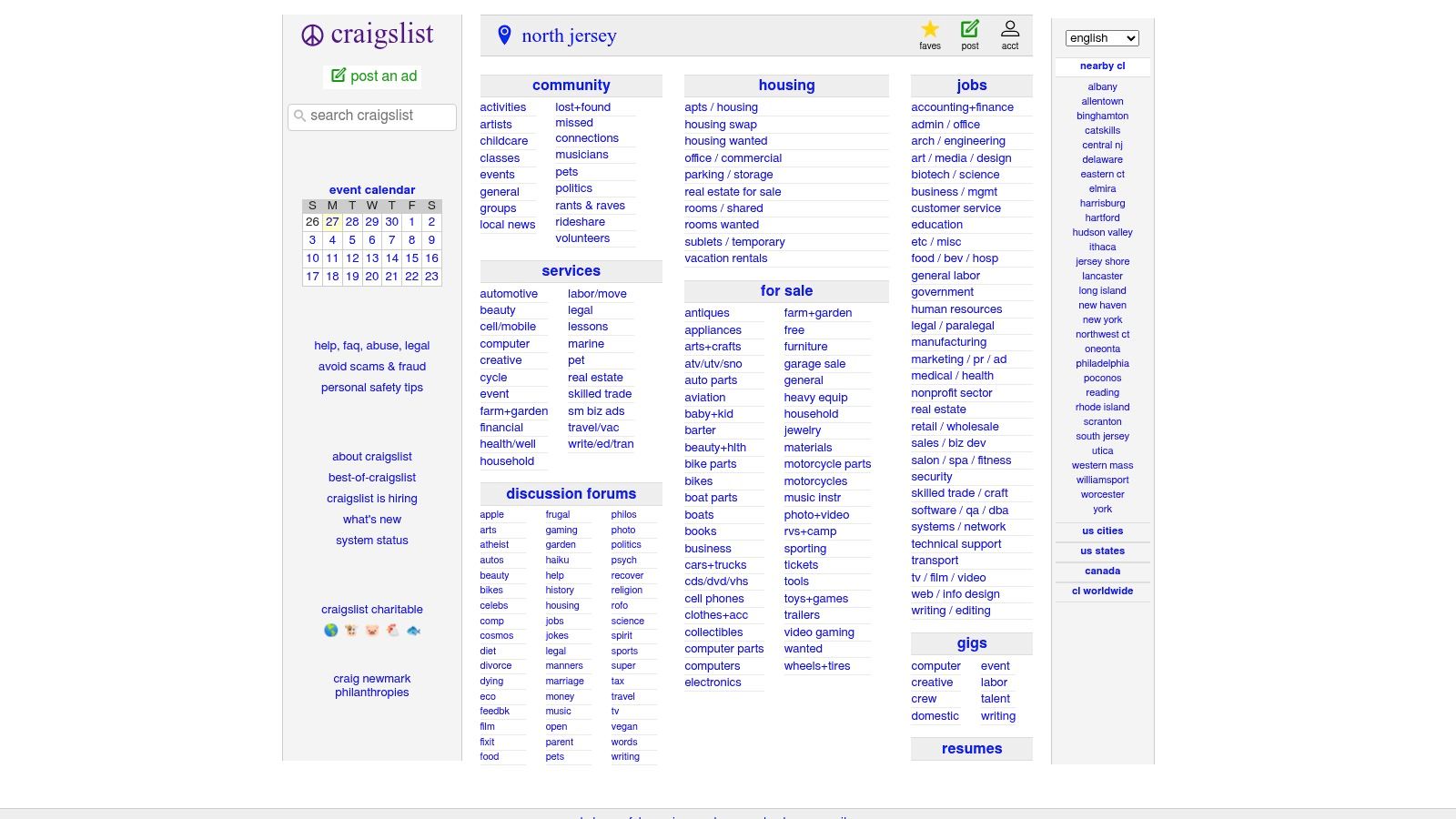Open craigslist is hiring link

[x=371, y=499]
